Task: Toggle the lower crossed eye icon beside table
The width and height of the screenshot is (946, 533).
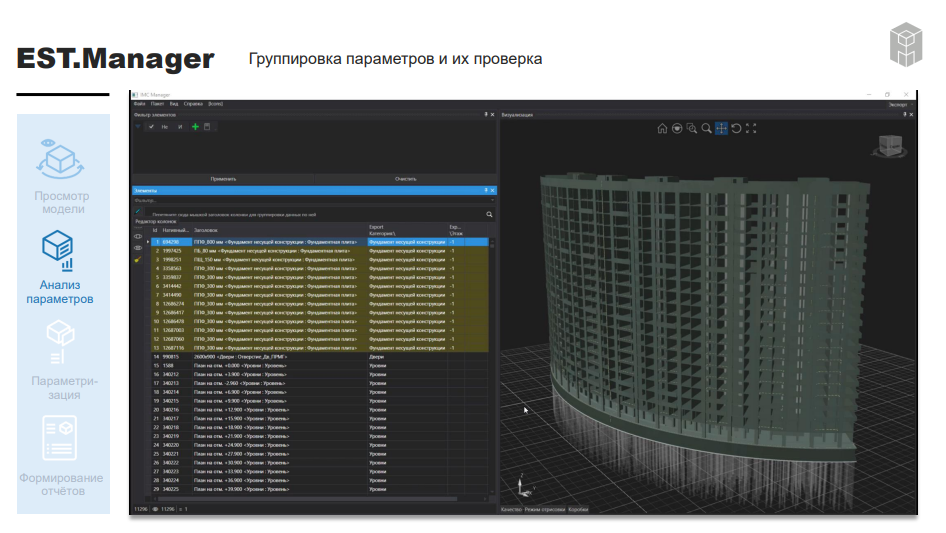Action: pyautogui.click(x=138, y=248)
